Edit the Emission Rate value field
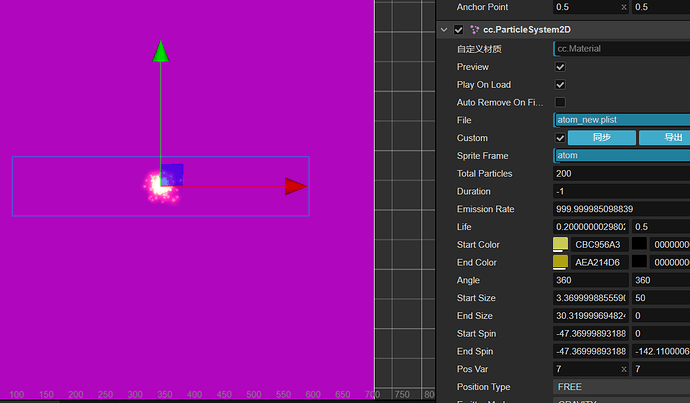This screenshot has height=403, width=690. (x=621, y=209)
